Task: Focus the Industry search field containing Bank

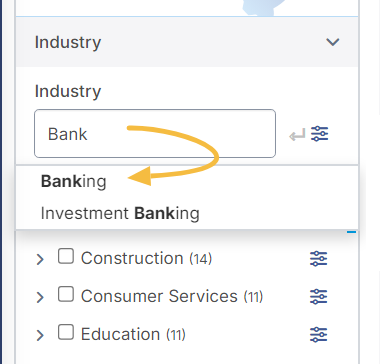Action: [x=155, y=133]
